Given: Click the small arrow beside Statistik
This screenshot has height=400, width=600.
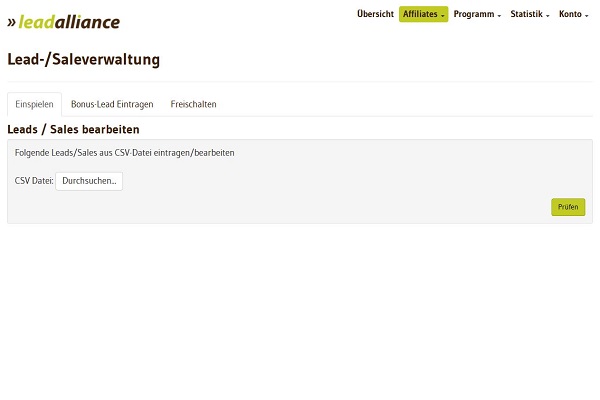Looking at the screenshot, I should coord(548,16).
